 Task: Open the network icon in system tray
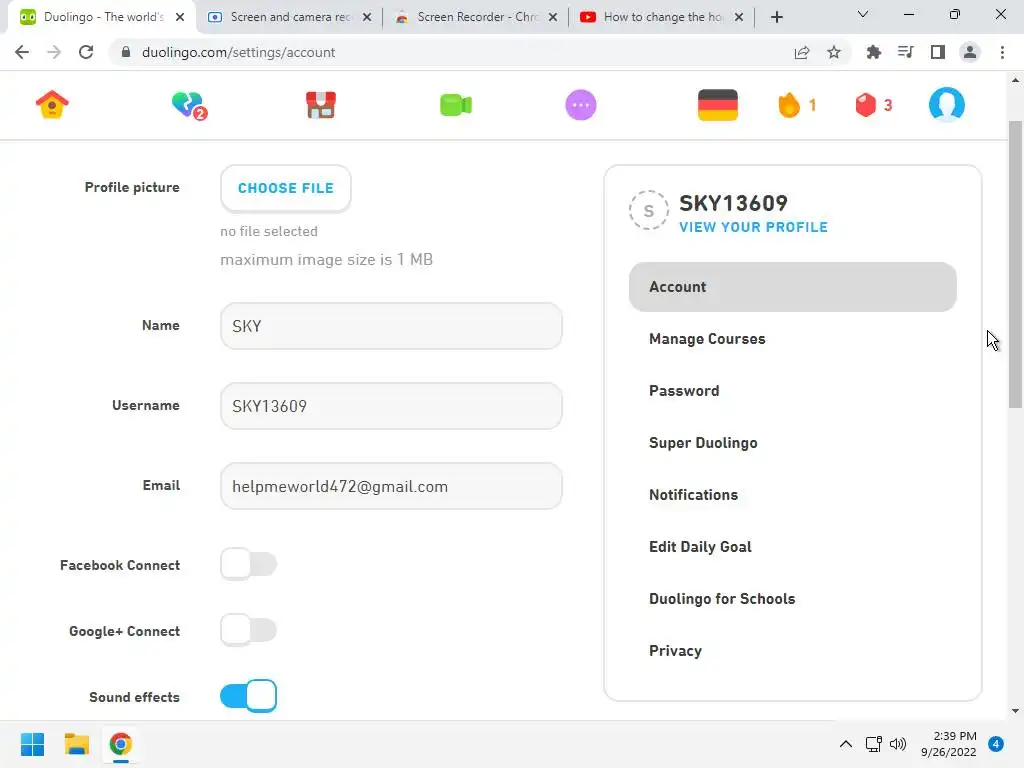pyautogui.click(x=873, y=744)
